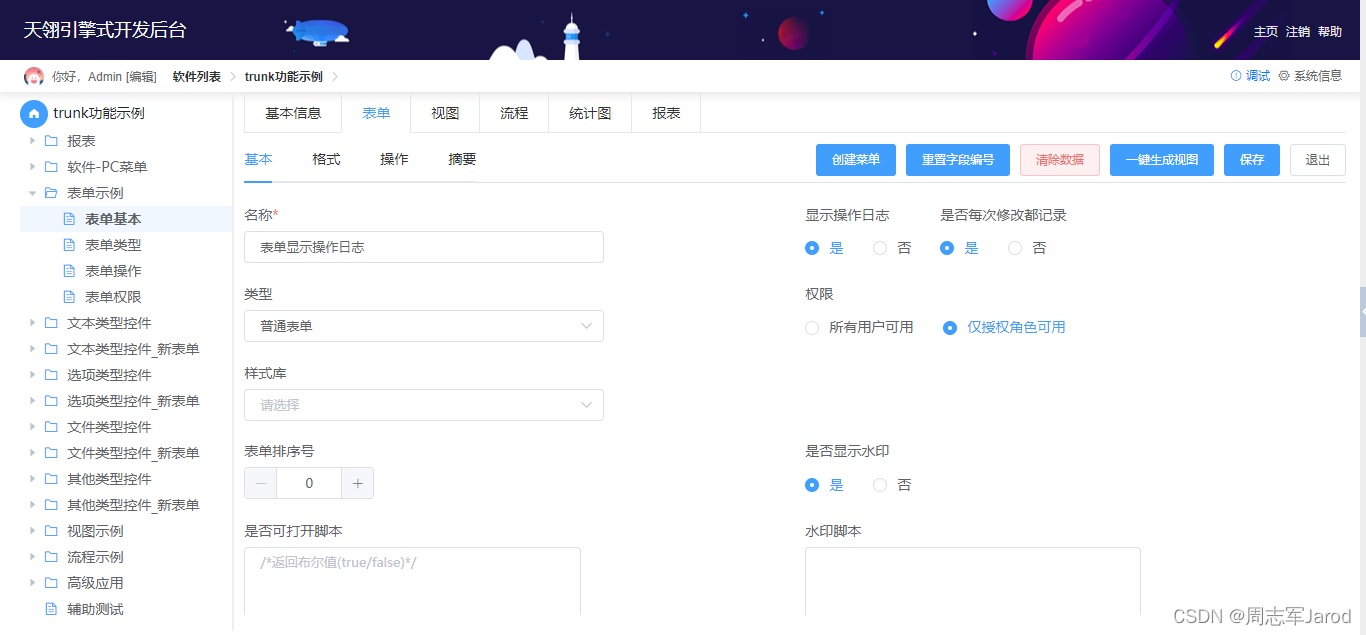Click the Admin avatar icon
Viewport: 1366px width, 635px height.
click(x=34, y=77)
